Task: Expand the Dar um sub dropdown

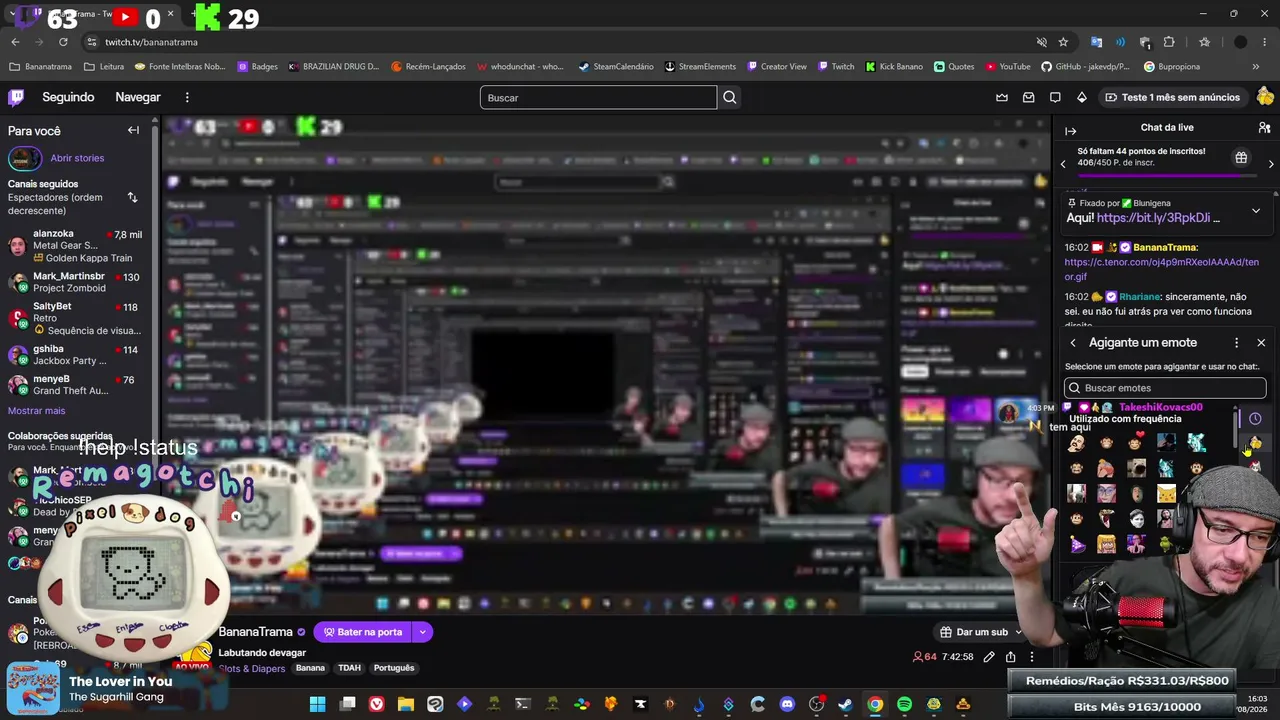Action: 1019,632
